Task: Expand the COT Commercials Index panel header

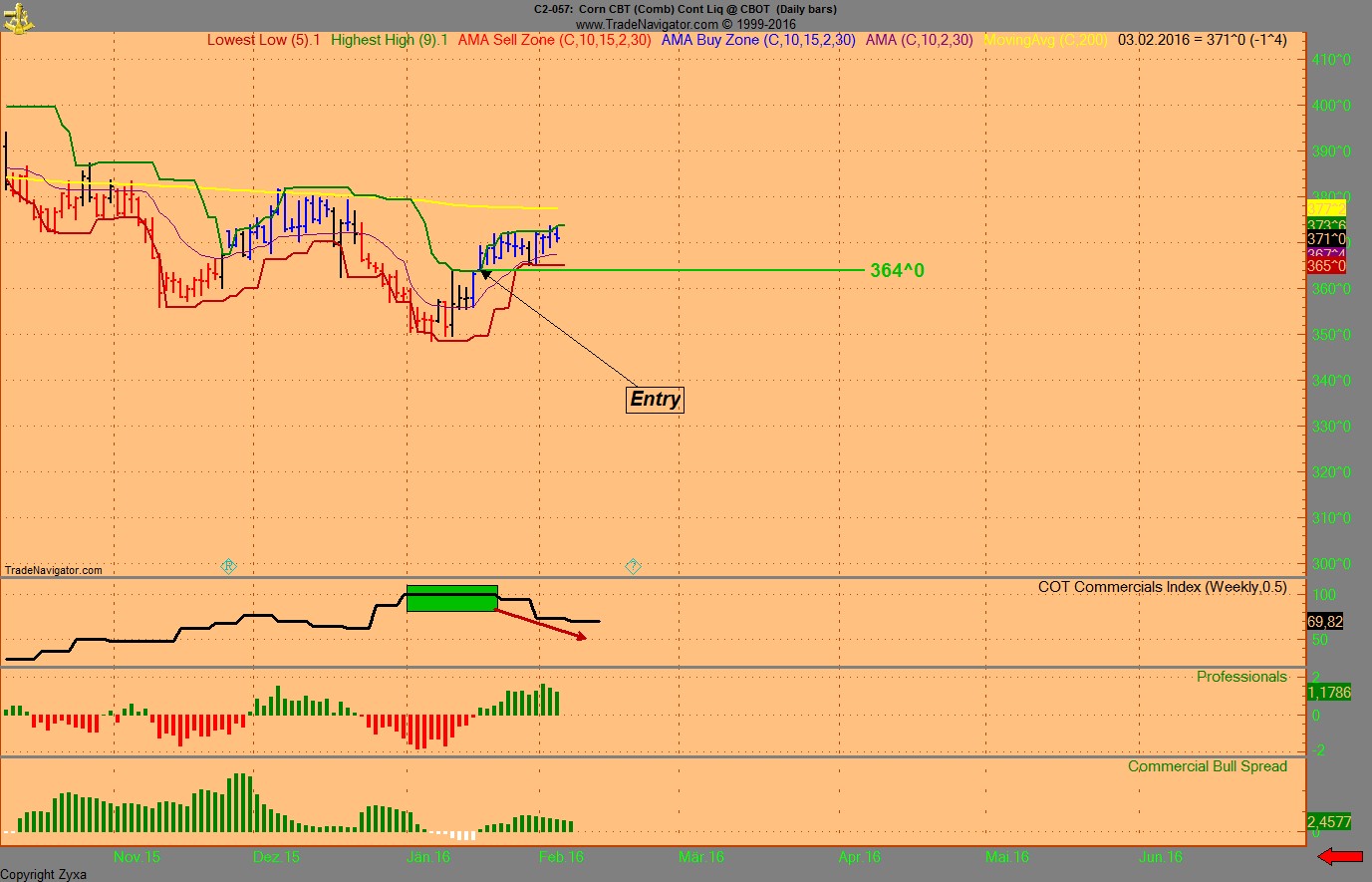Action: pyautogui.click(x=1165, y=587)
